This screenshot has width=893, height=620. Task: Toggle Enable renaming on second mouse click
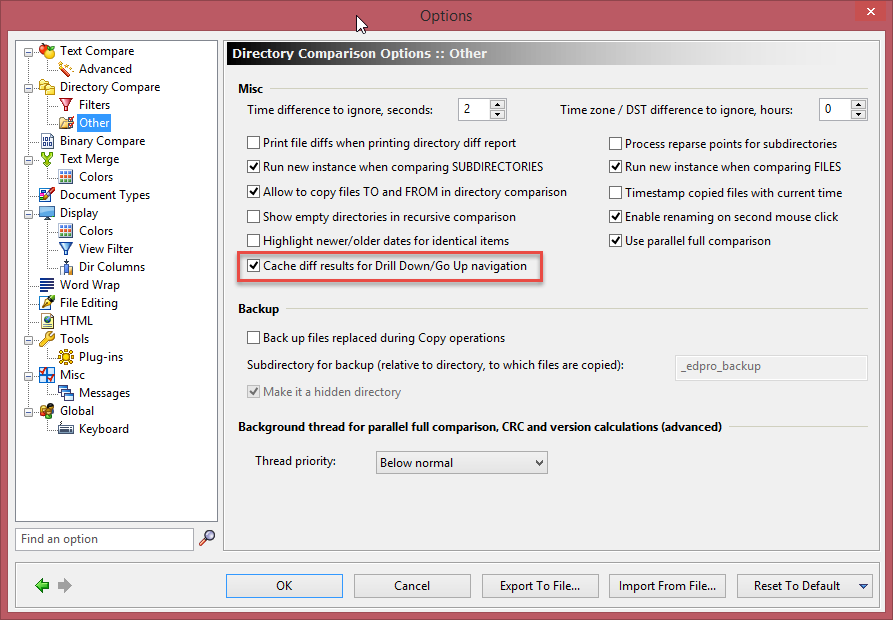pos(615,217)
